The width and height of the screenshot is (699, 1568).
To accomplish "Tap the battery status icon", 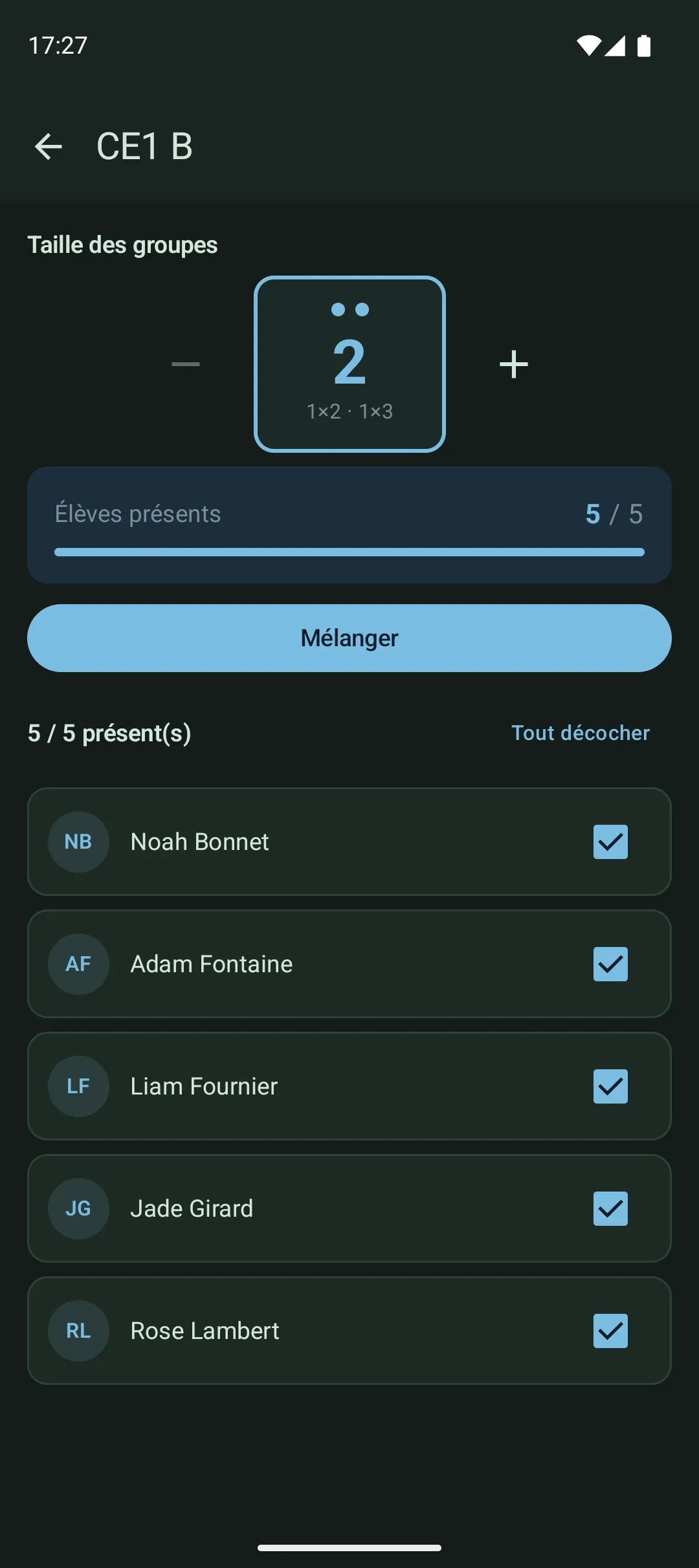I will [x=644, y=46].
